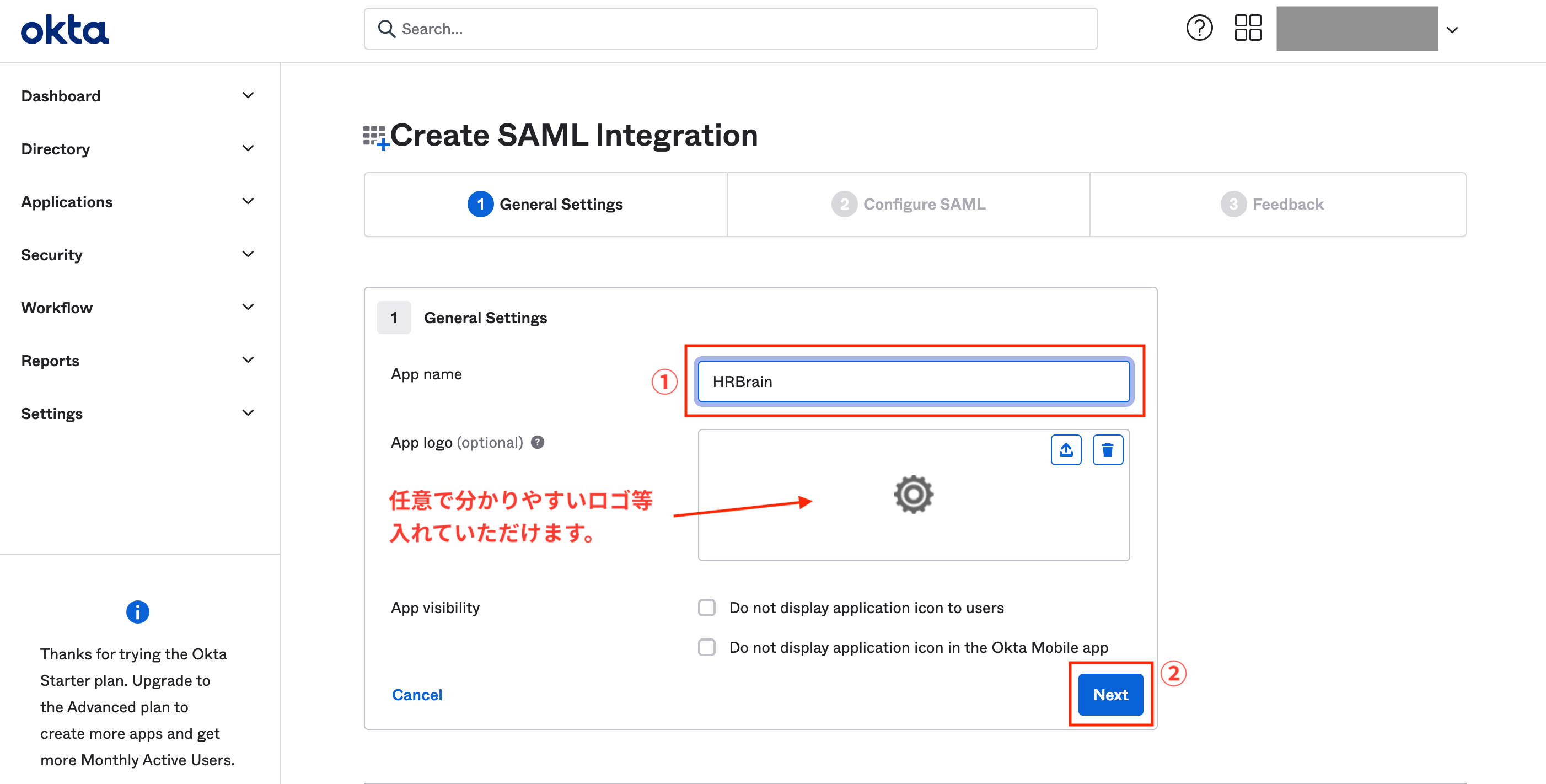Open the Security sidebar item

click(138, 255)
